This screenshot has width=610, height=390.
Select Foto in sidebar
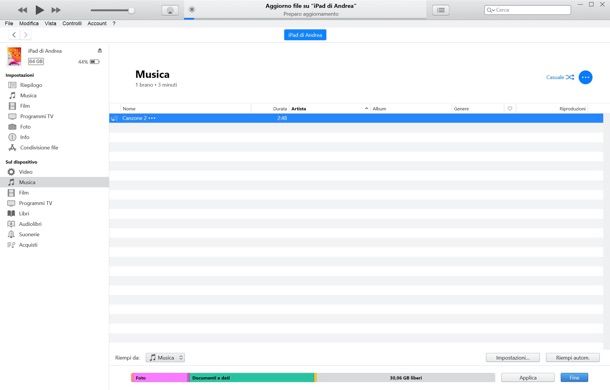(x=25, y=127)
